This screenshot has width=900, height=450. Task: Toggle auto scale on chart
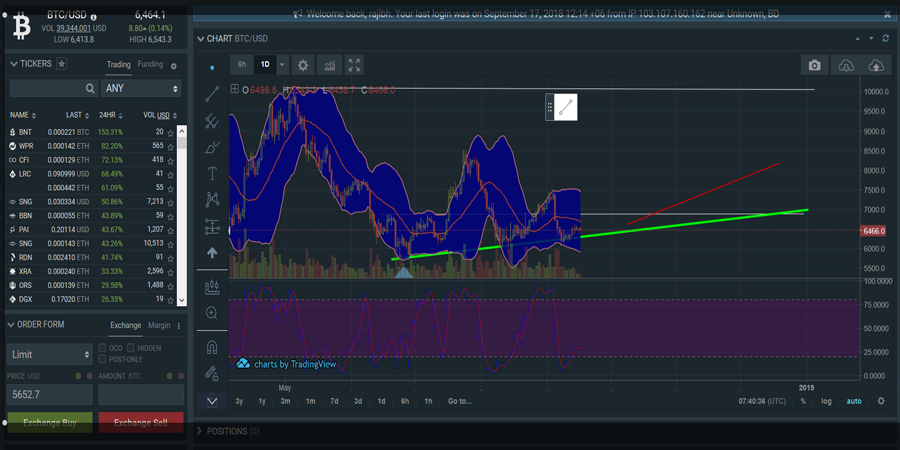coord(854,401)
